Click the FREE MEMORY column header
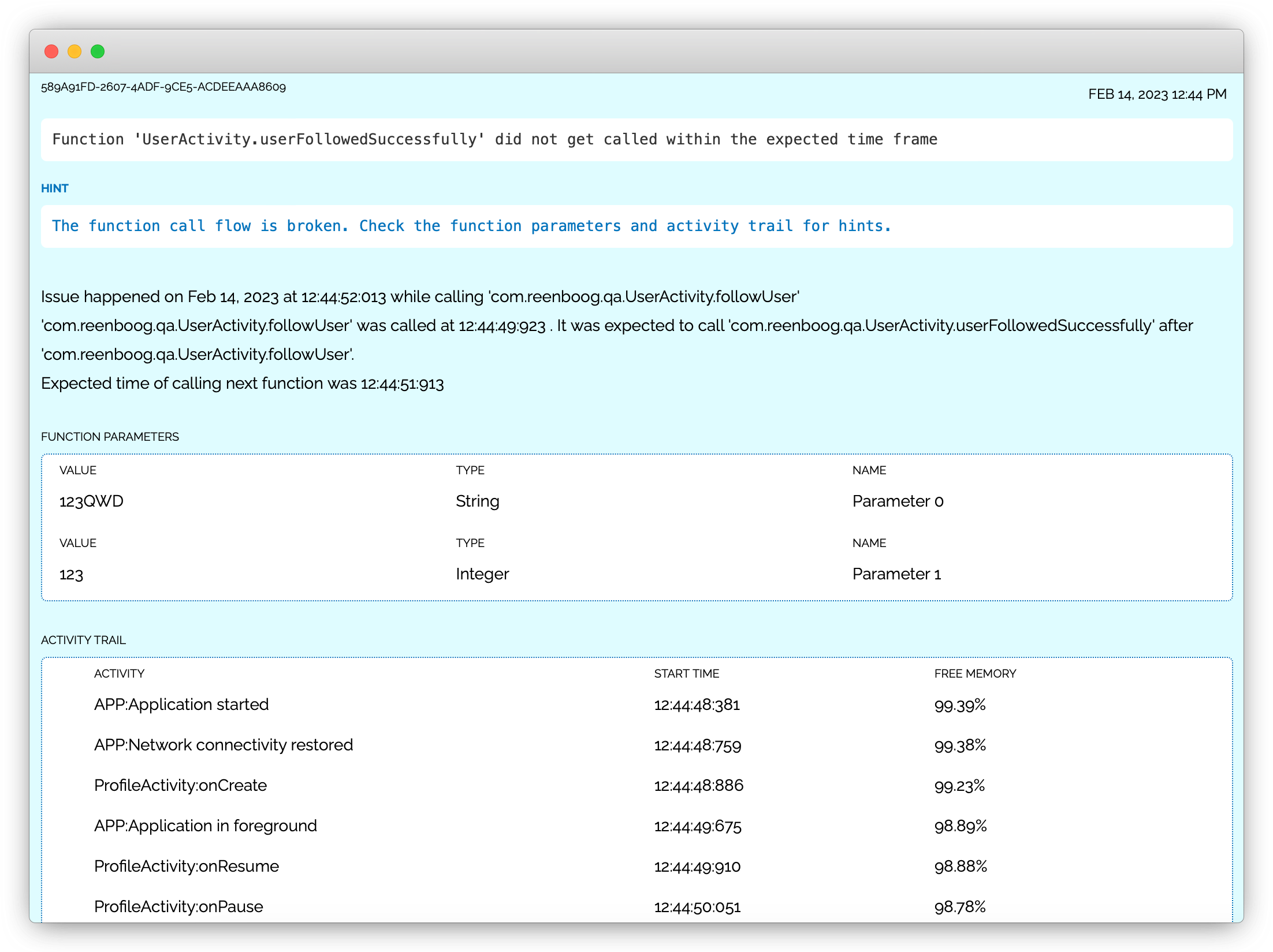The width and height of the screenshot is (1273, 952). click(x=975, y=674)
